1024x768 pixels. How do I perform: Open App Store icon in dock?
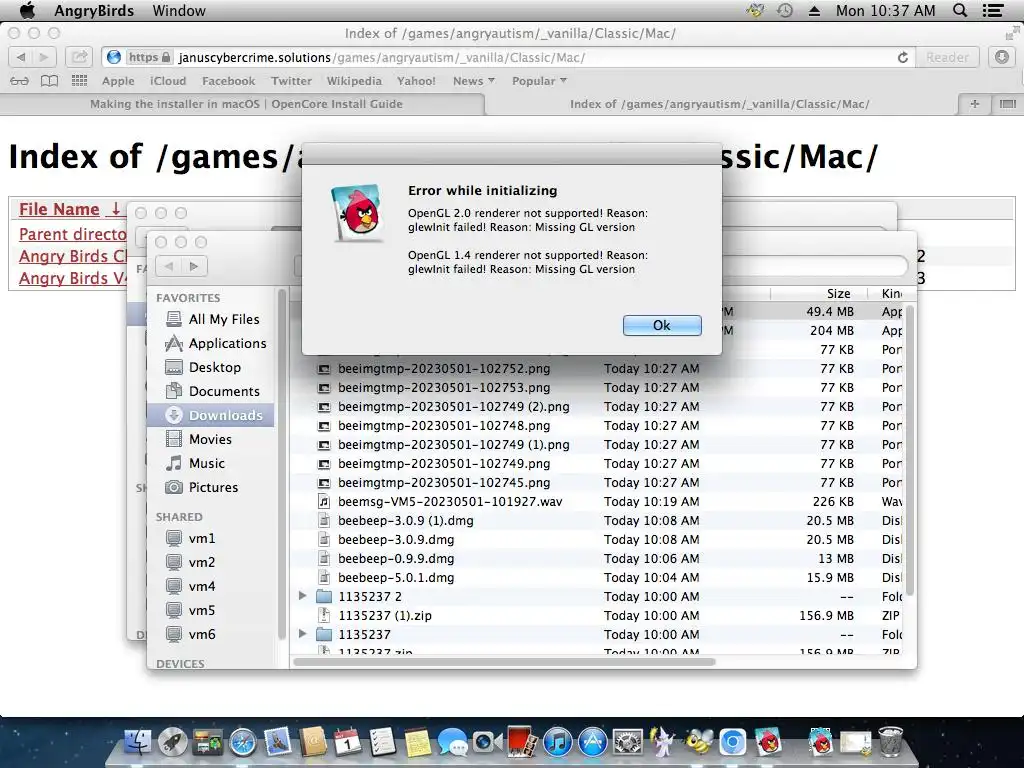[592, 743]
